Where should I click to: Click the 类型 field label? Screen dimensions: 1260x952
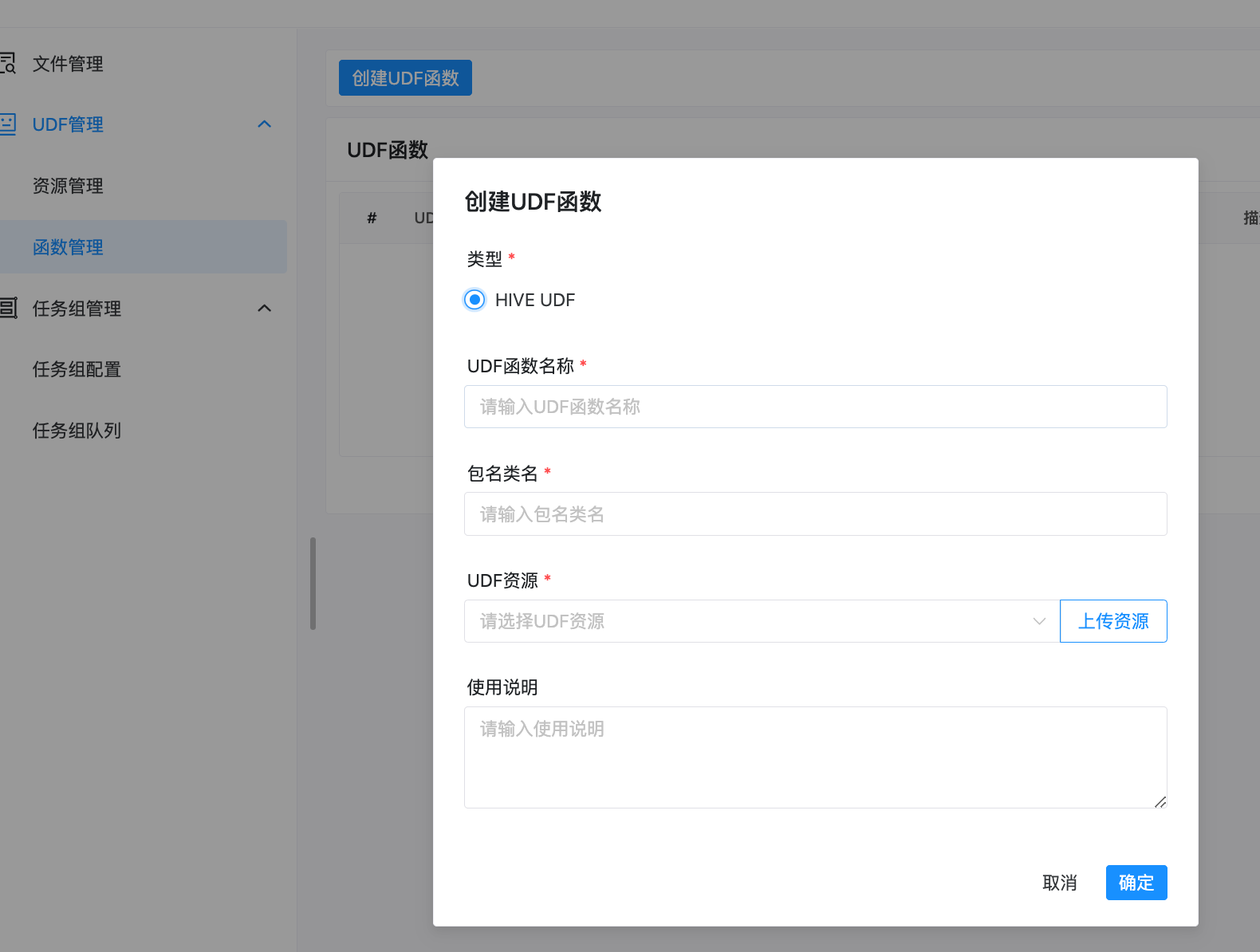(485, 259)
